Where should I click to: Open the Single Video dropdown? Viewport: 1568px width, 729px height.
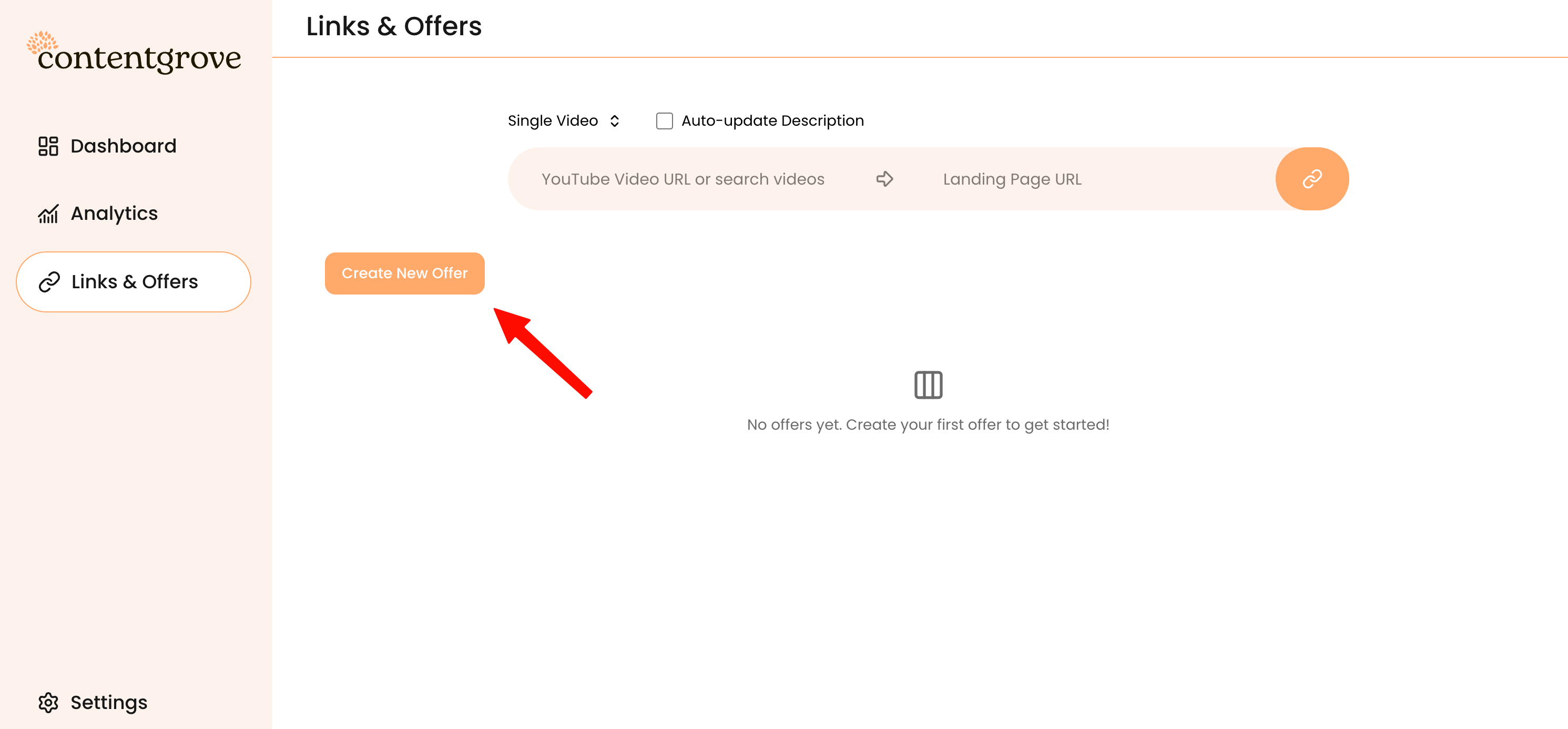pyautogui.click(x=553, y=120)
